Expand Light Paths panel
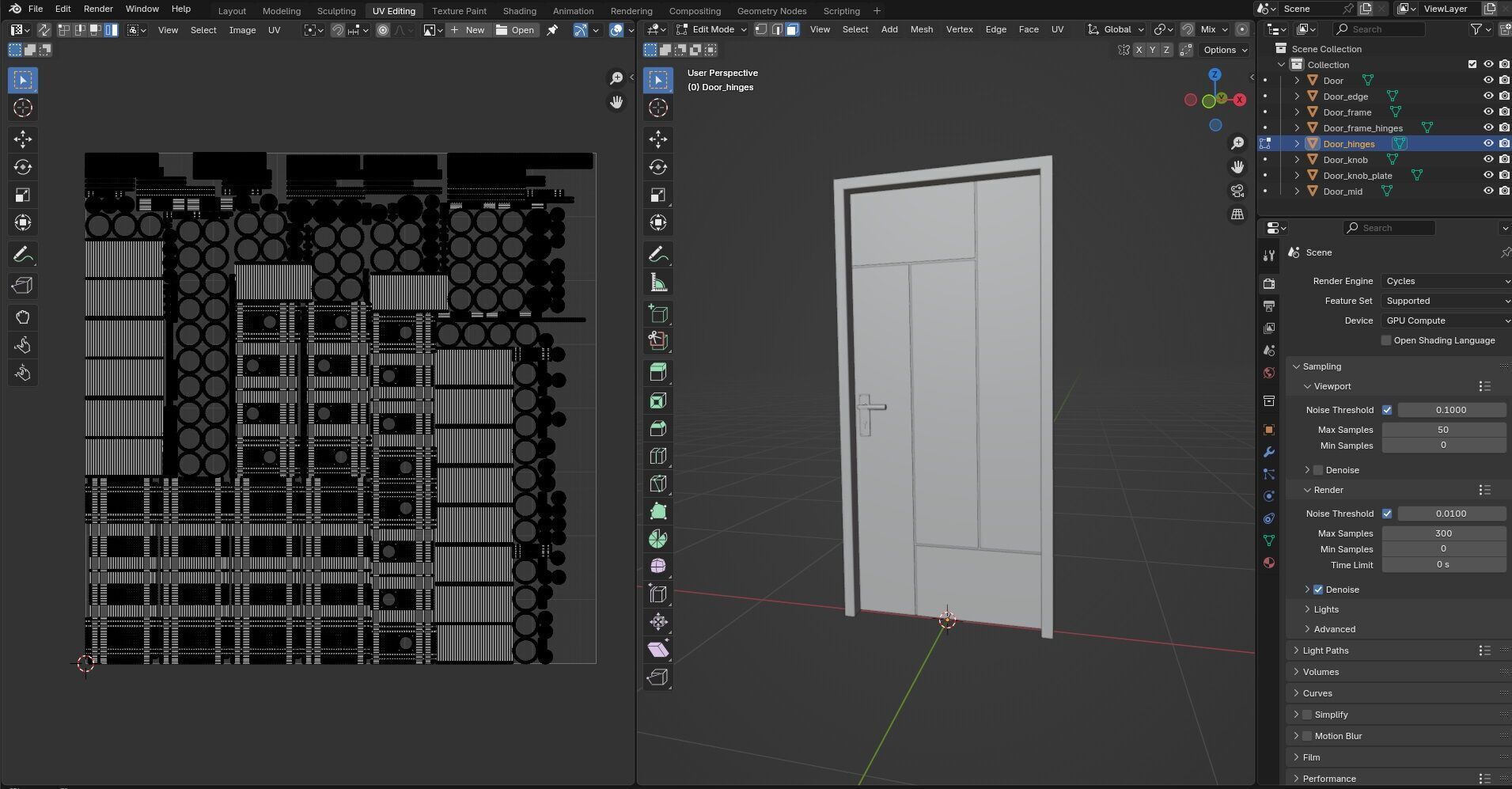Screen dimensions: 1512x789 coord(1325,651)
